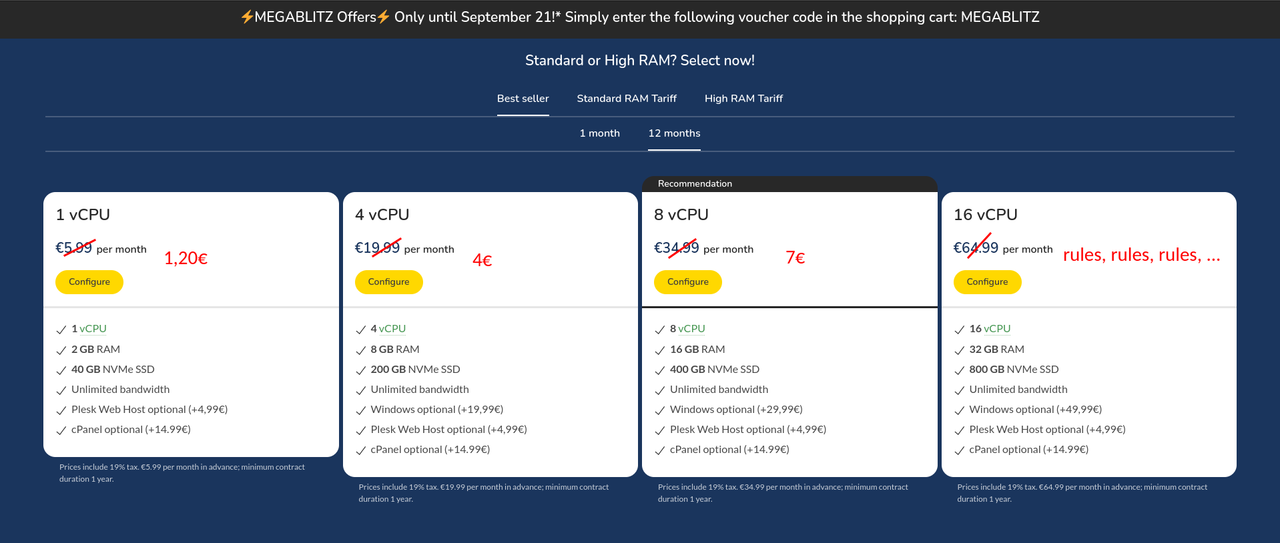The width and height of the screenshot is (1280, 543).
Task: Open the High RAM Tariff tab
Action: pyautogui.click(x=744, y=98)
